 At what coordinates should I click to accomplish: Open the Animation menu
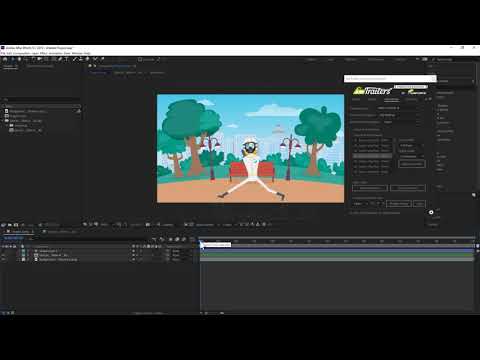pyautogui.click(x=56, y=53)
